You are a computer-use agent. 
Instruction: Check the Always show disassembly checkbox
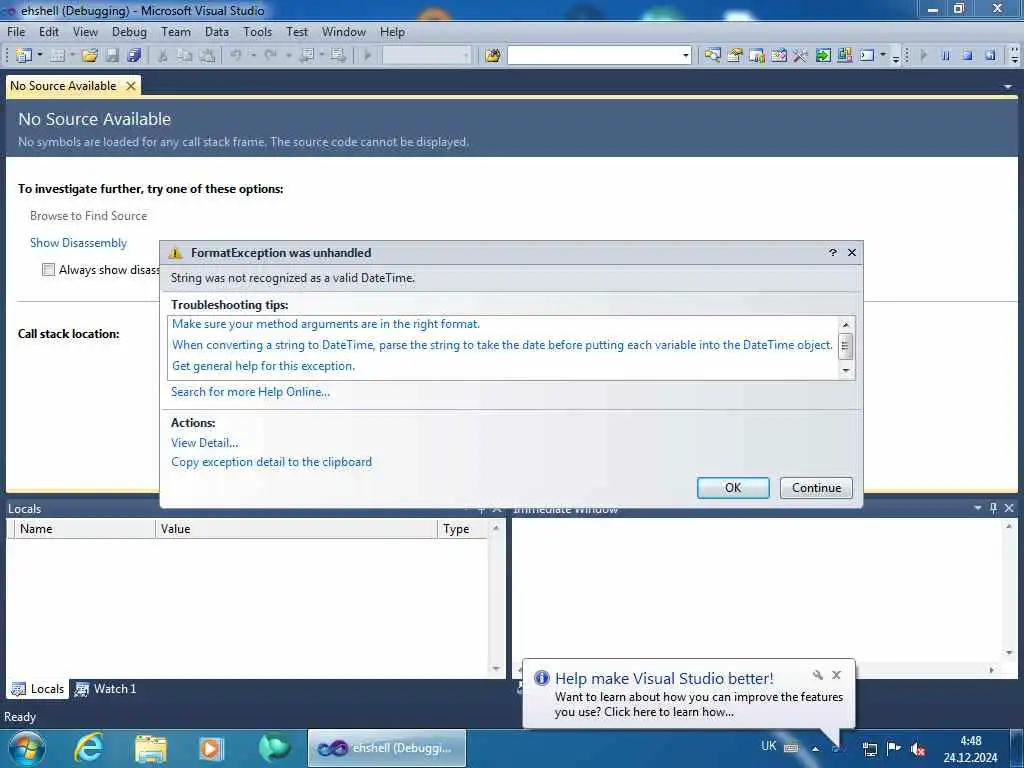click(48, 270)
